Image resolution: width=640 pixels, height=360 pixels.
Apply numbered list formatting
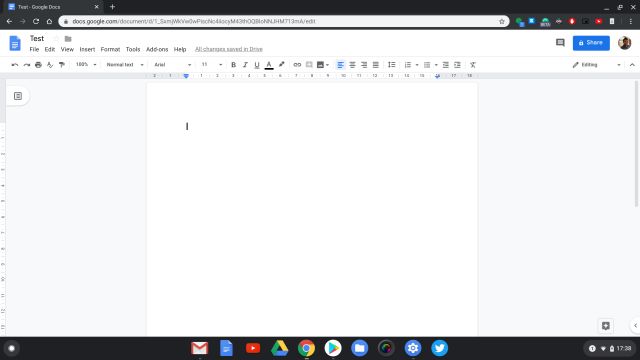click(408, 65)
